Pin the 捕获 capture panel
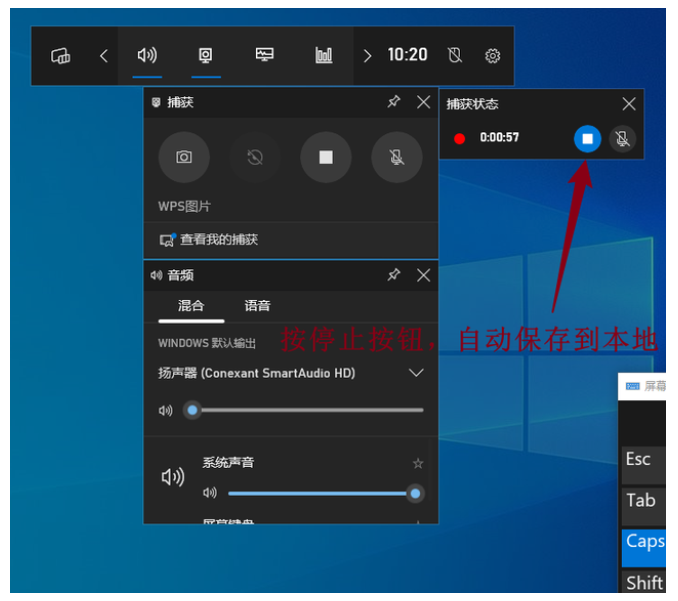 [394, 102]
